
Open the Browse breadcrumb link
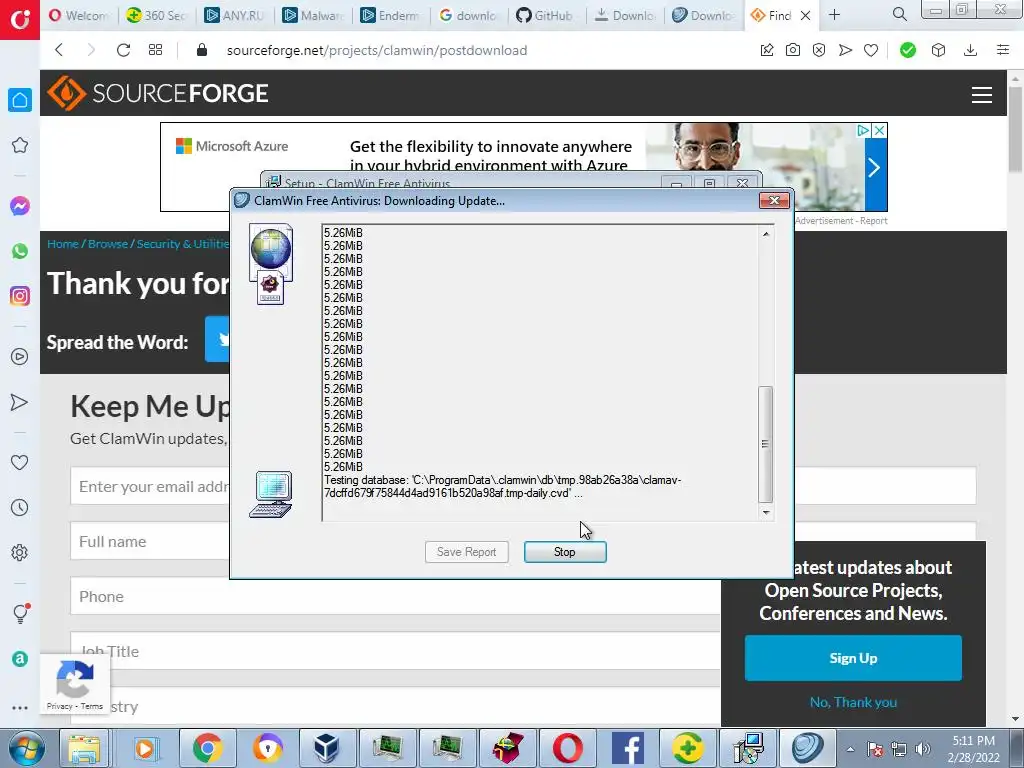(108, 244)
